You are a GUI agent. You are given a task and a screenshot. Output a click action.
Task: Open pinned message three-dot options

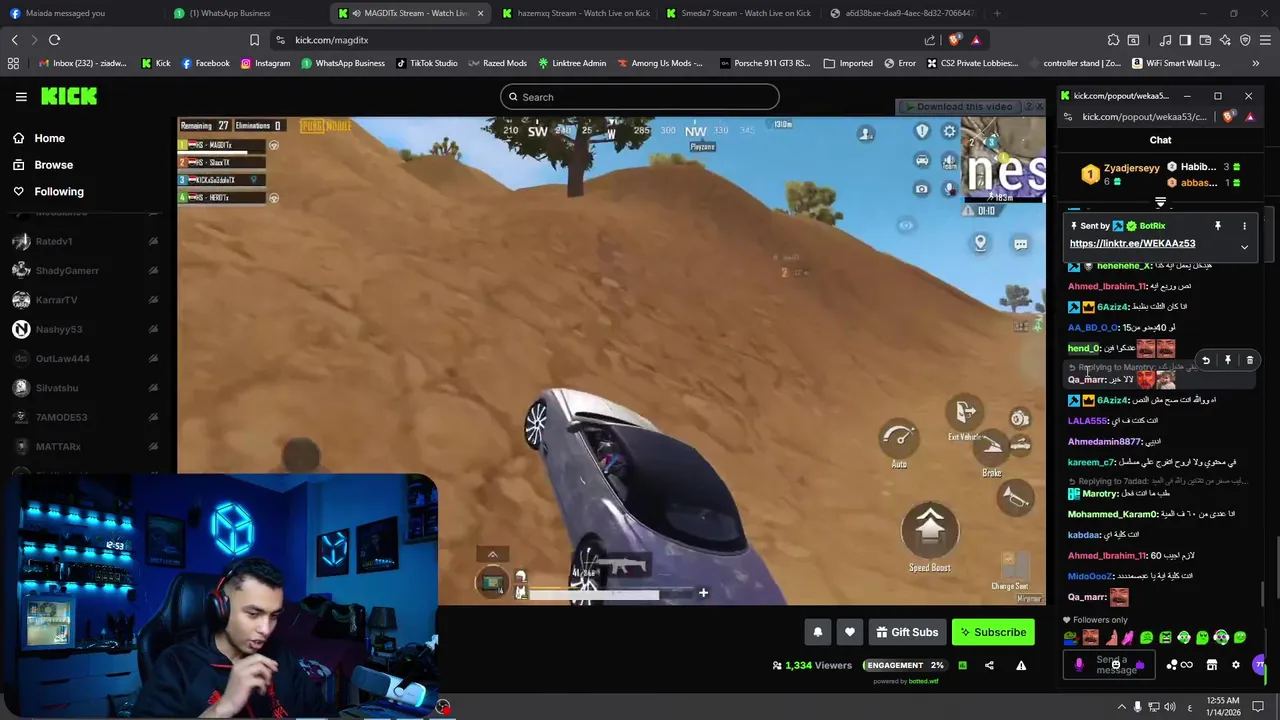1244,226
